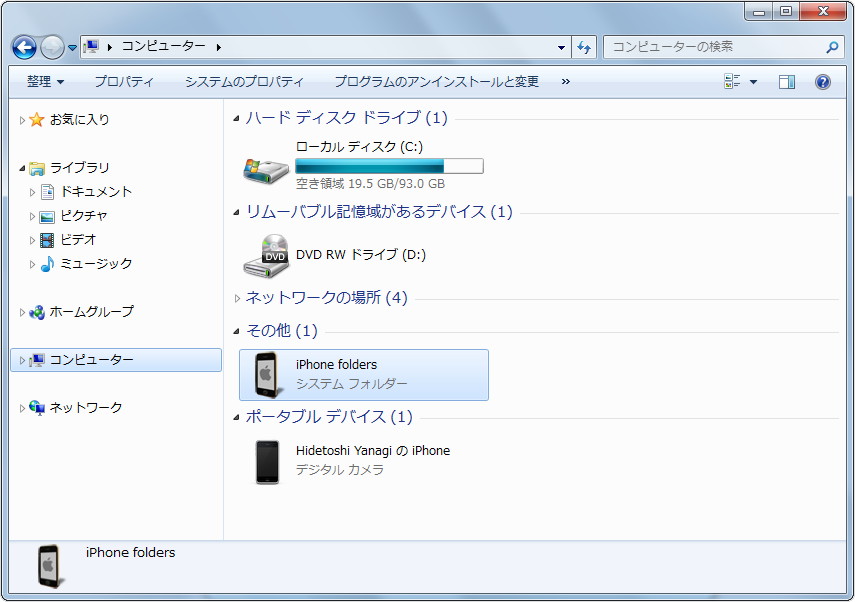Collapse the ライブラリ tree in the sidebar
This screenshot has width=855, height=602.
point(20,167)
